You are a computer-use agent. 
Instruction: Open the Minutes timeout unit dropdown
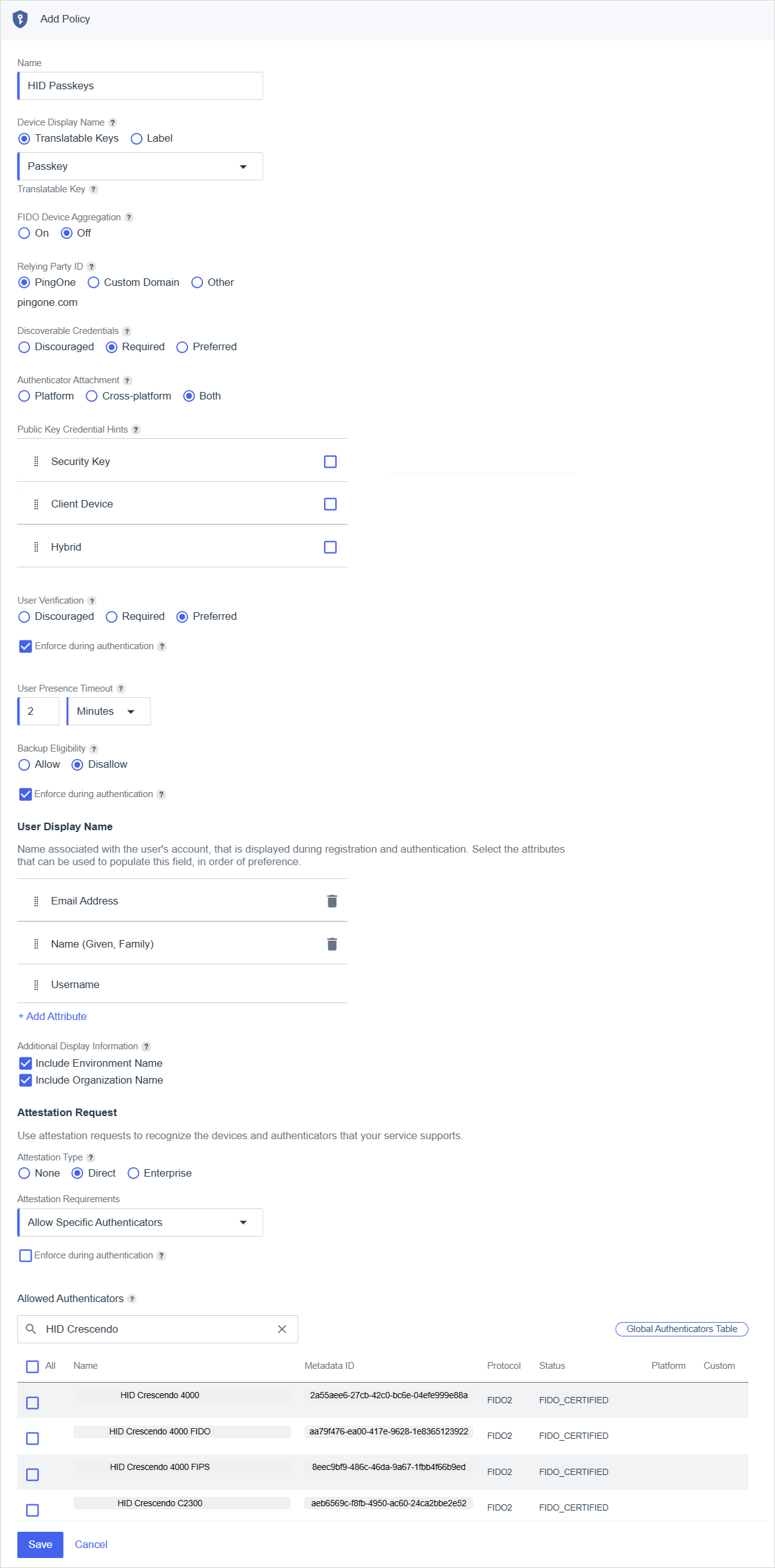109,712
